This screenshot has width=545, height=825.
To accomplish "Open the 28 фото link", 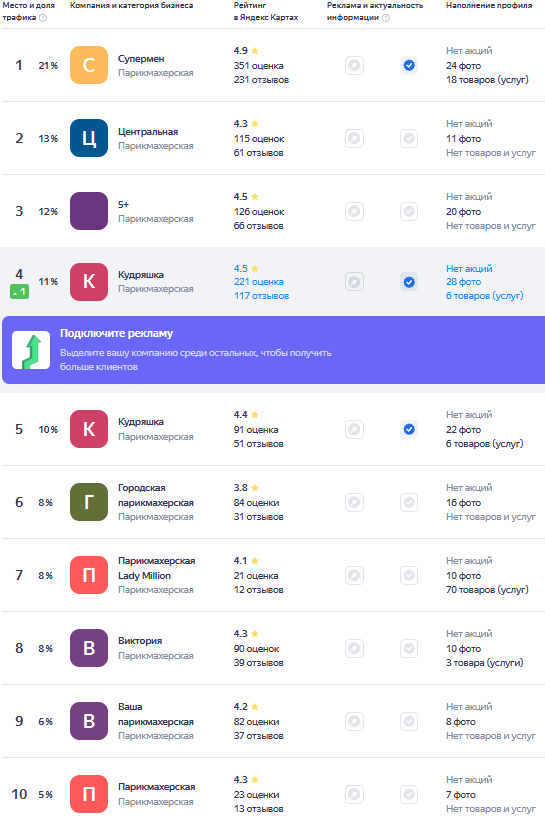I will [x=463, y=282].
